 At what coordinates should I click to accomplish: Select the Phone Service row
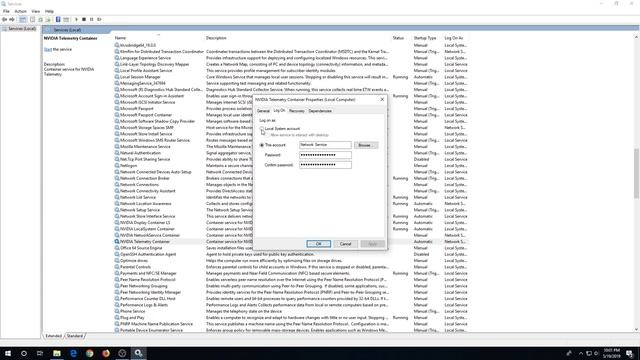(x=291, y=311)
